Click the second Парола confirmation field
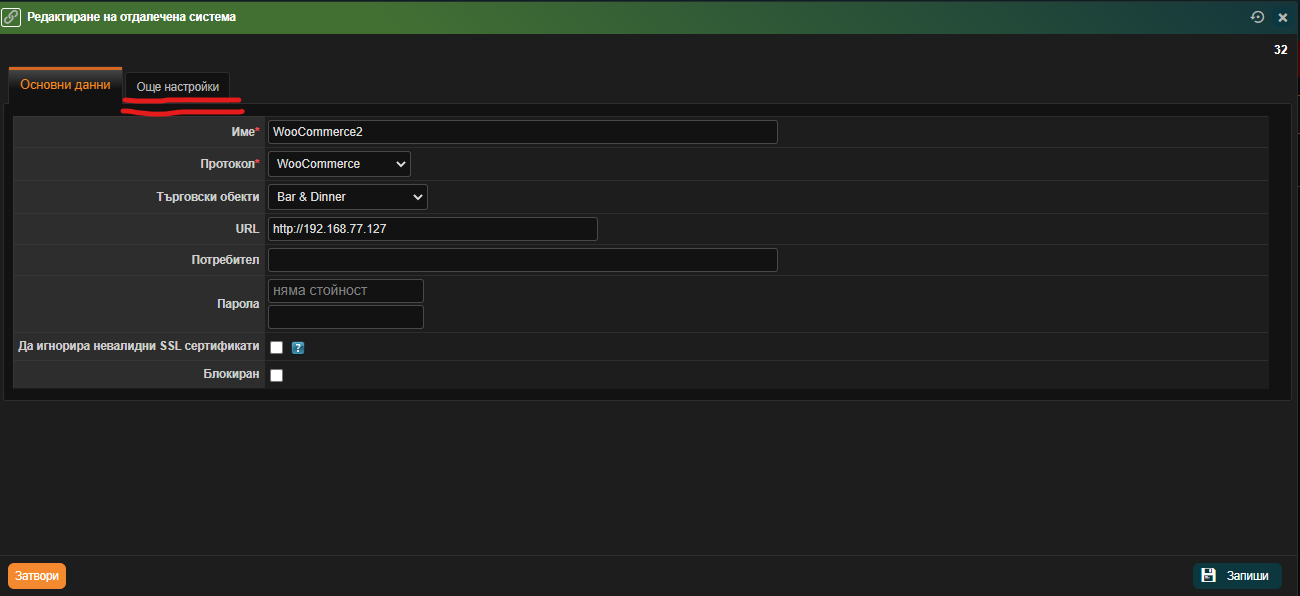Image resolution: width=1300 pixels, height=596 pixels. [x=346, y=317]
